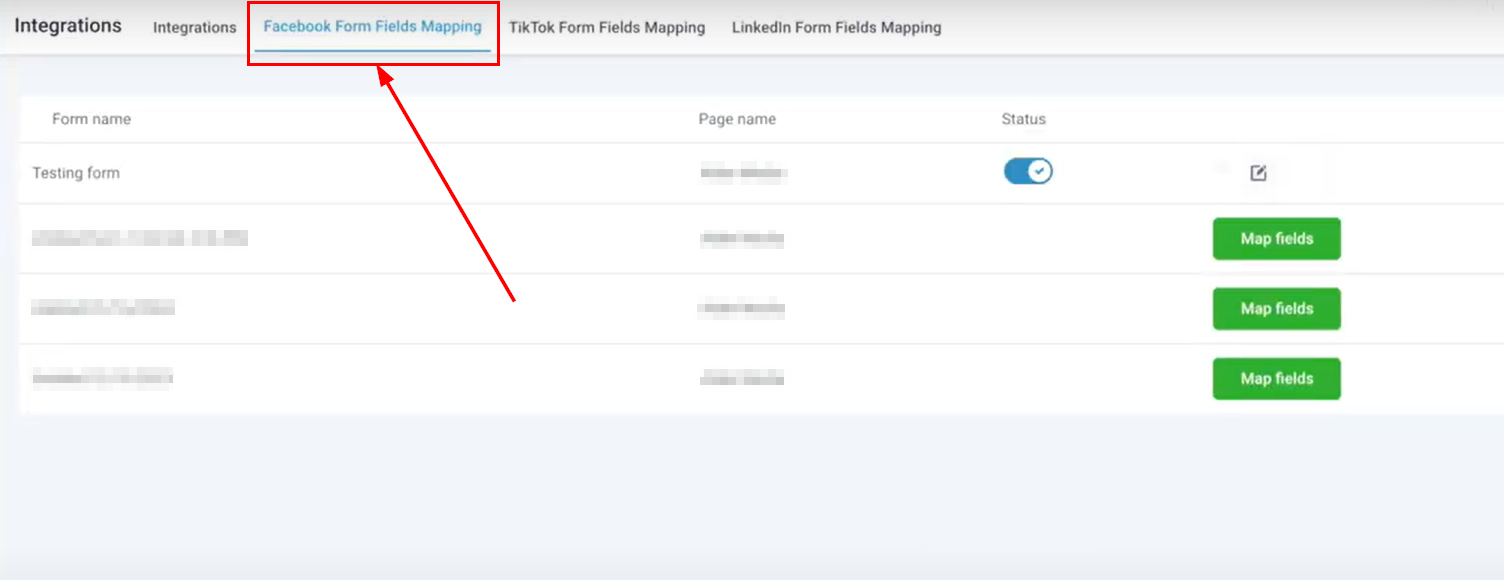The image size is (1504, 580).
Task: Select the blurred form name under Testing form
Action: point(140,239)
